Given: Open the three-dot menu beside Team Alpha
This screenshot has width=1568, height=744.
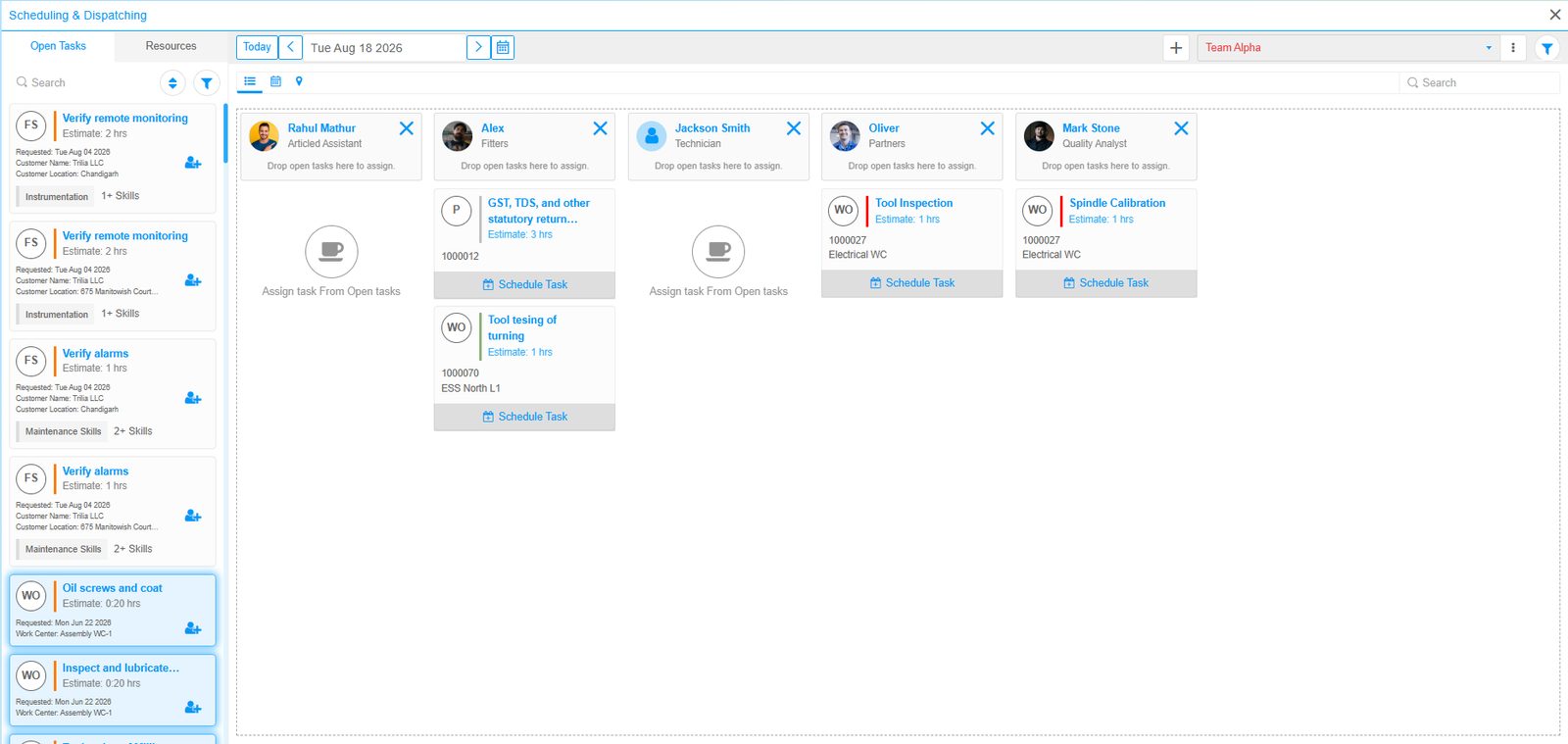Looking at the screenshot, I should click(x=1513, y=47).
